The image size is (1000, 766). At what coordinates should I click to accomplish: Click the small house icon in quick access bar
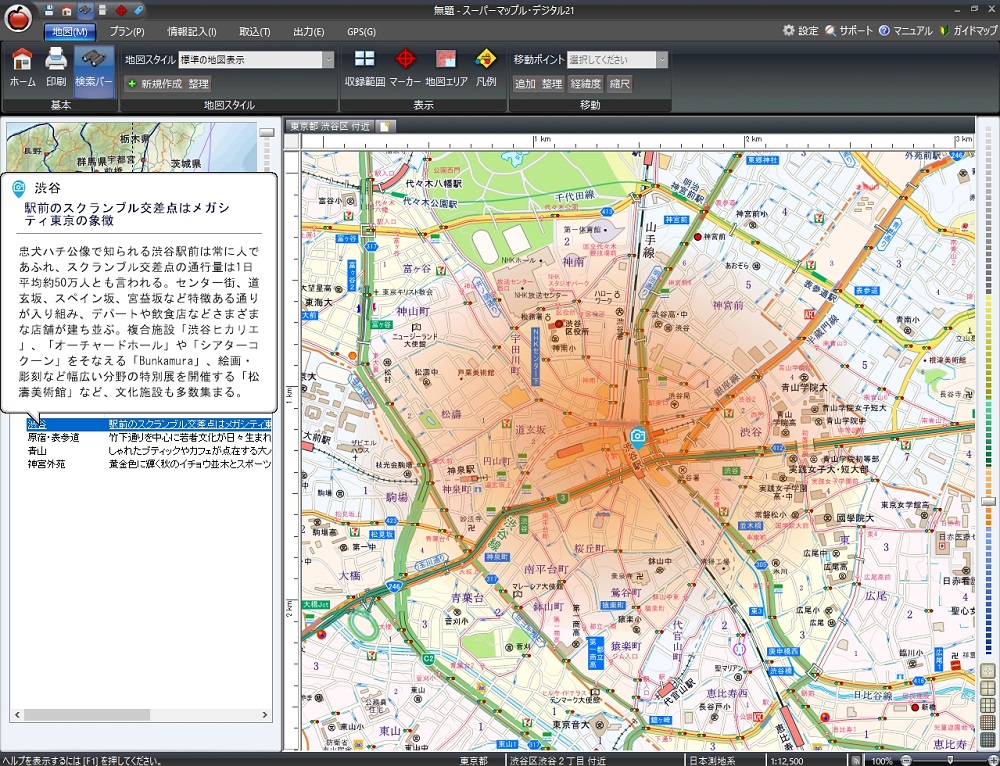pos(66,10)
